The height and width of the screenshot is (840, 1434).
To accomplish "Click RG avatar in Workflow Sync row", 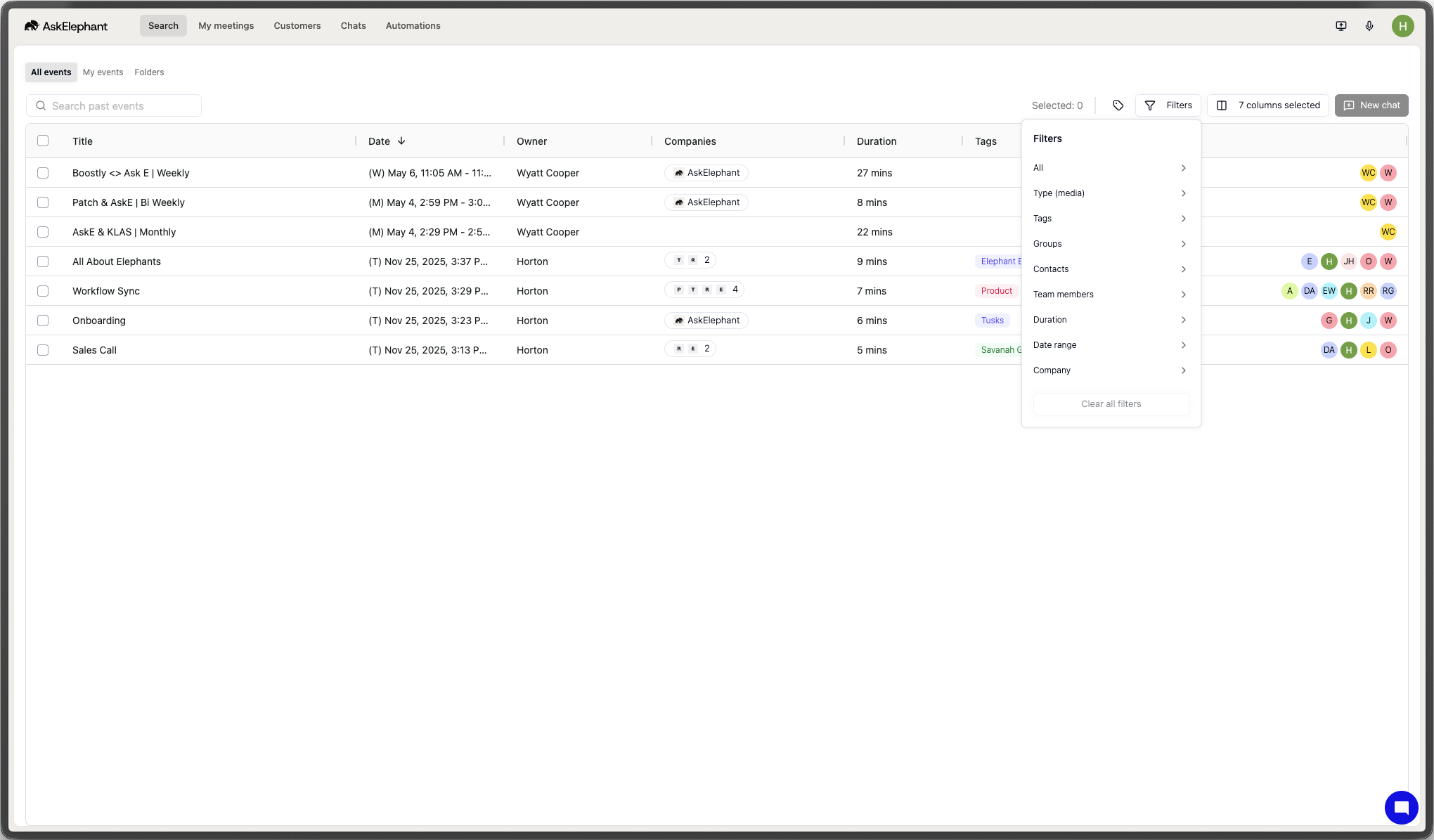I will (x=1388, y=291).
